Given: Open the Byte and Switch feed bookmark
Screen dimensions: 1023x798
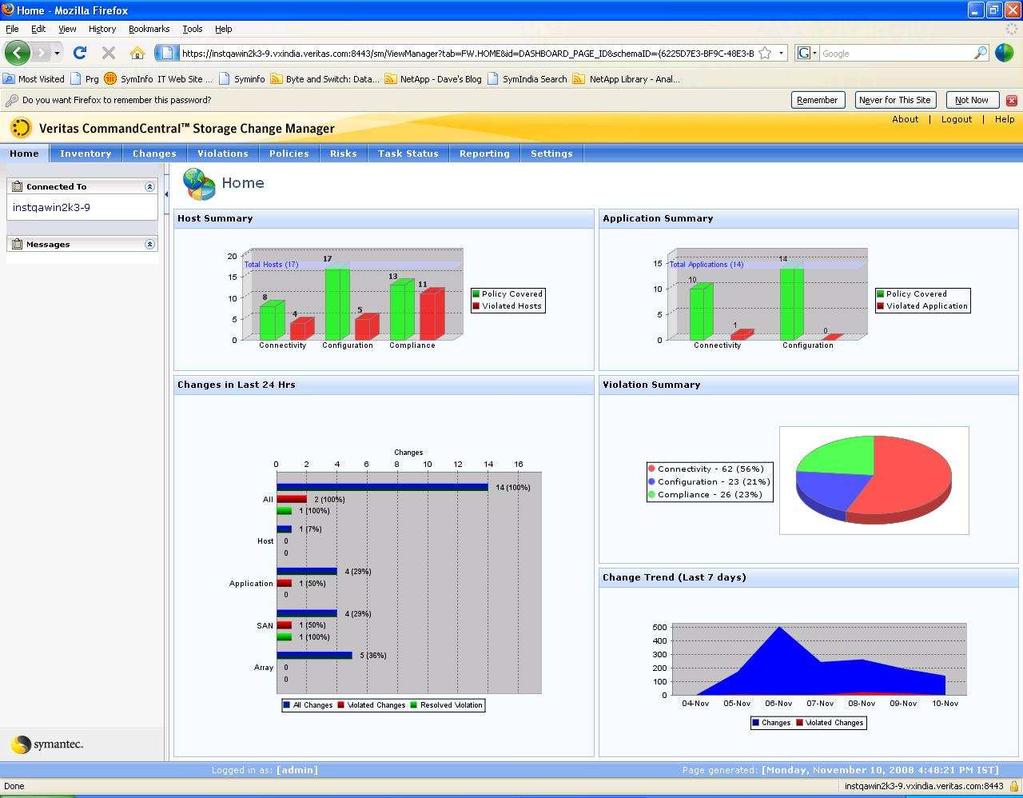Looking at the screenshot, I should [x=325, y=79].
